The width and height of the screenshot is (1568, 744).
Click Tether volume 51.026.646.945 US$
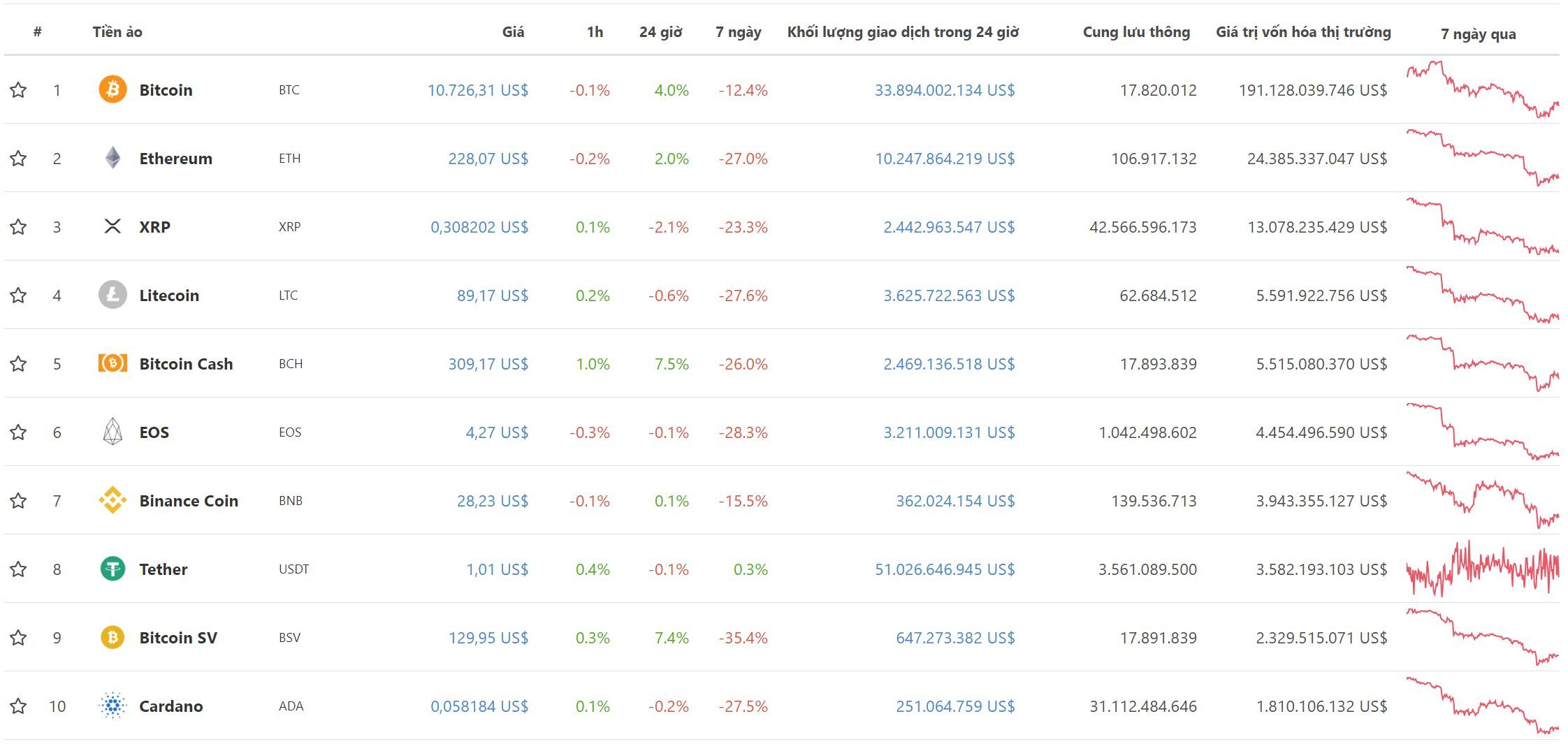[945, 569]
